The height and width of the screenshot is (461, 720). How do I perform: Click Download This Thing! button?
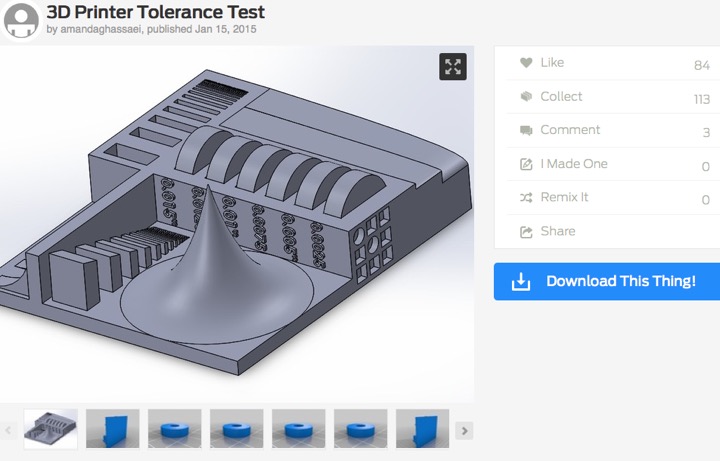click(x=607, y=281)
